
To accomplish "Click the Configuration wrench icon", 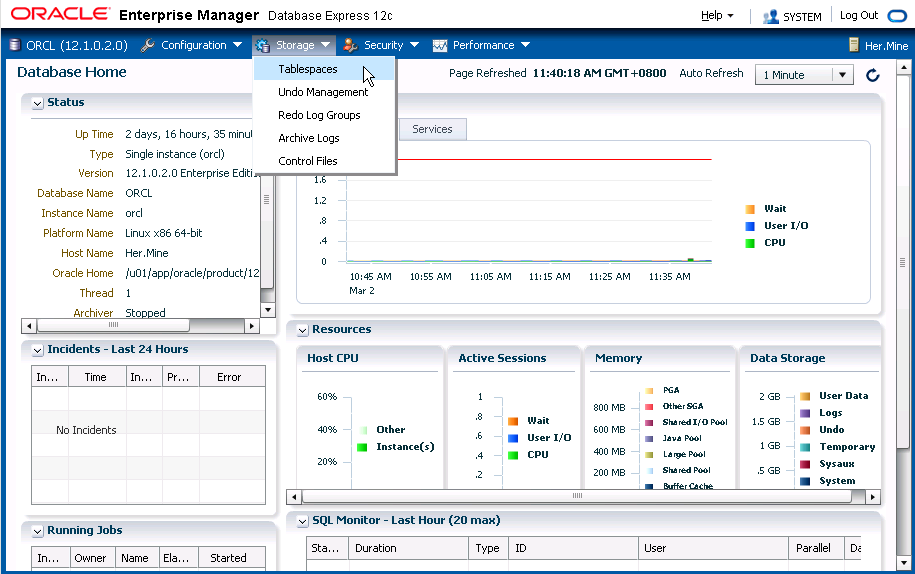I will 148,45.
